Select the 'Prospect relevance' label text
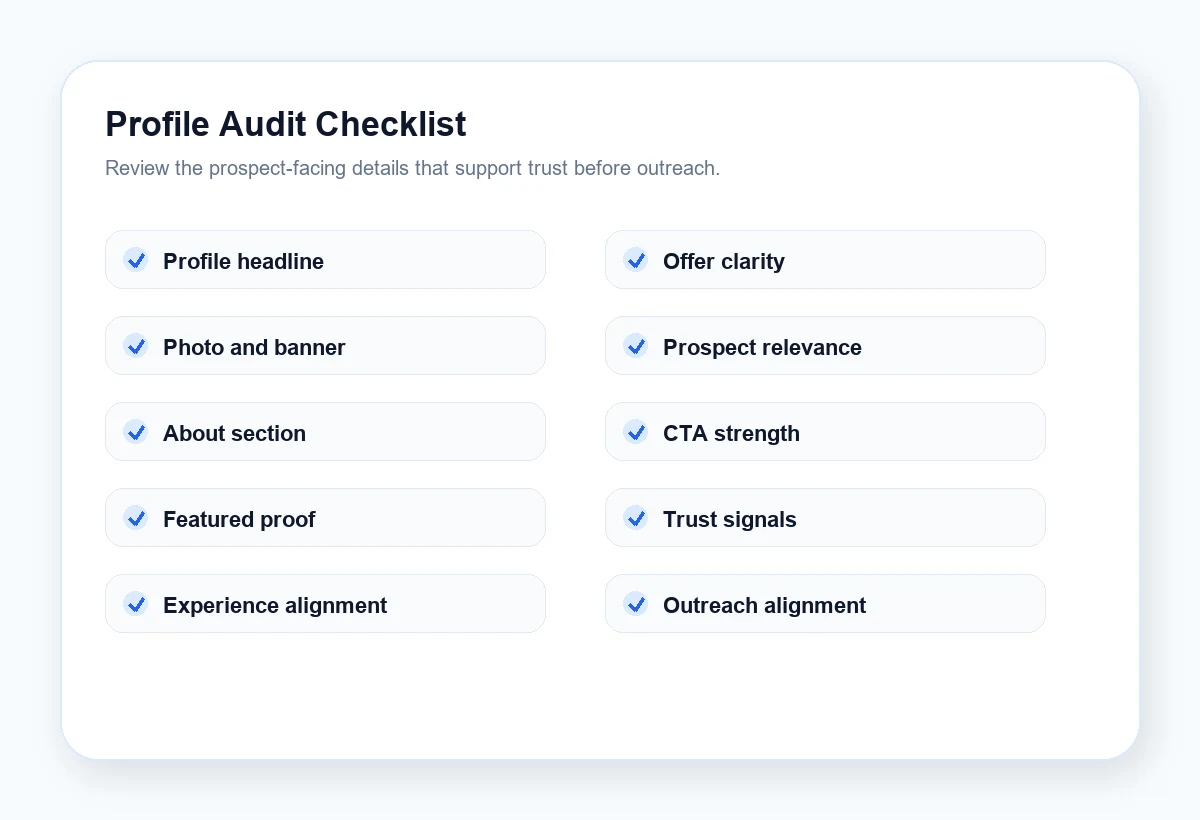Viewport: 1200px width, 820px height. [x=762, y=347]
